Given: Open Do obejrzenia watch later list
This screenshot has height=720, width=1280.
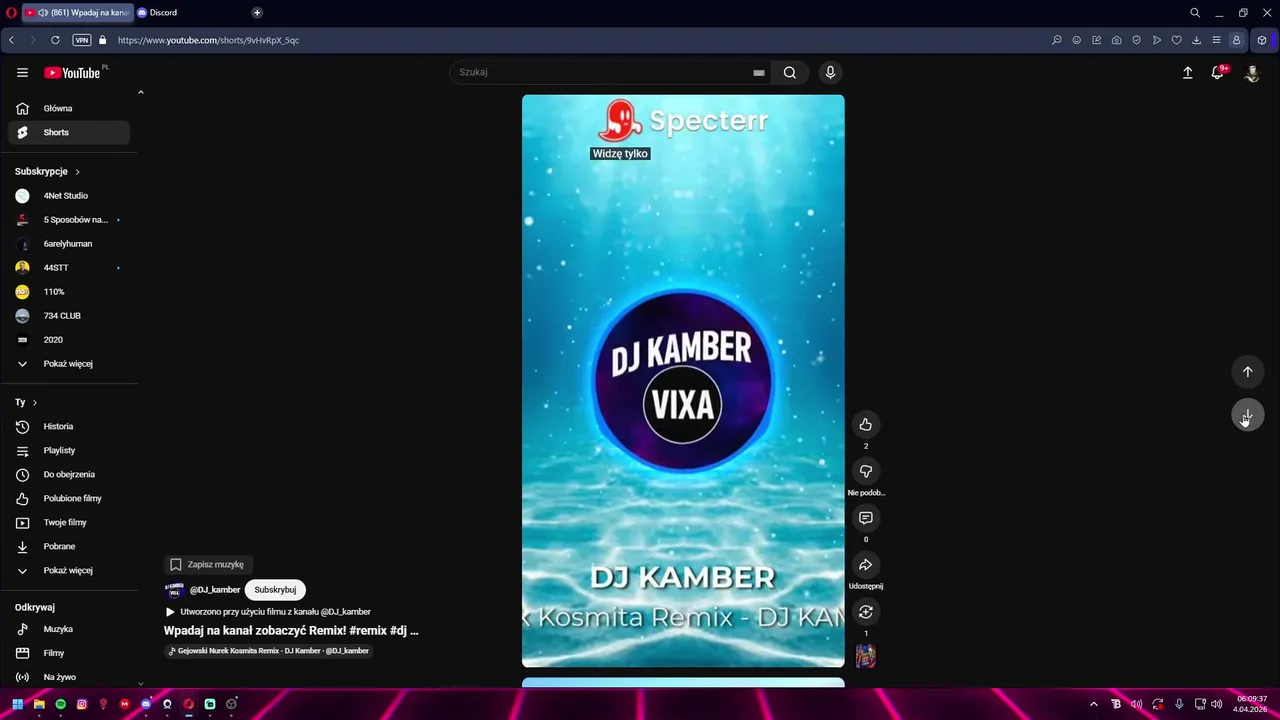Looking at the screenshot, I should click(x=69, y=474).
